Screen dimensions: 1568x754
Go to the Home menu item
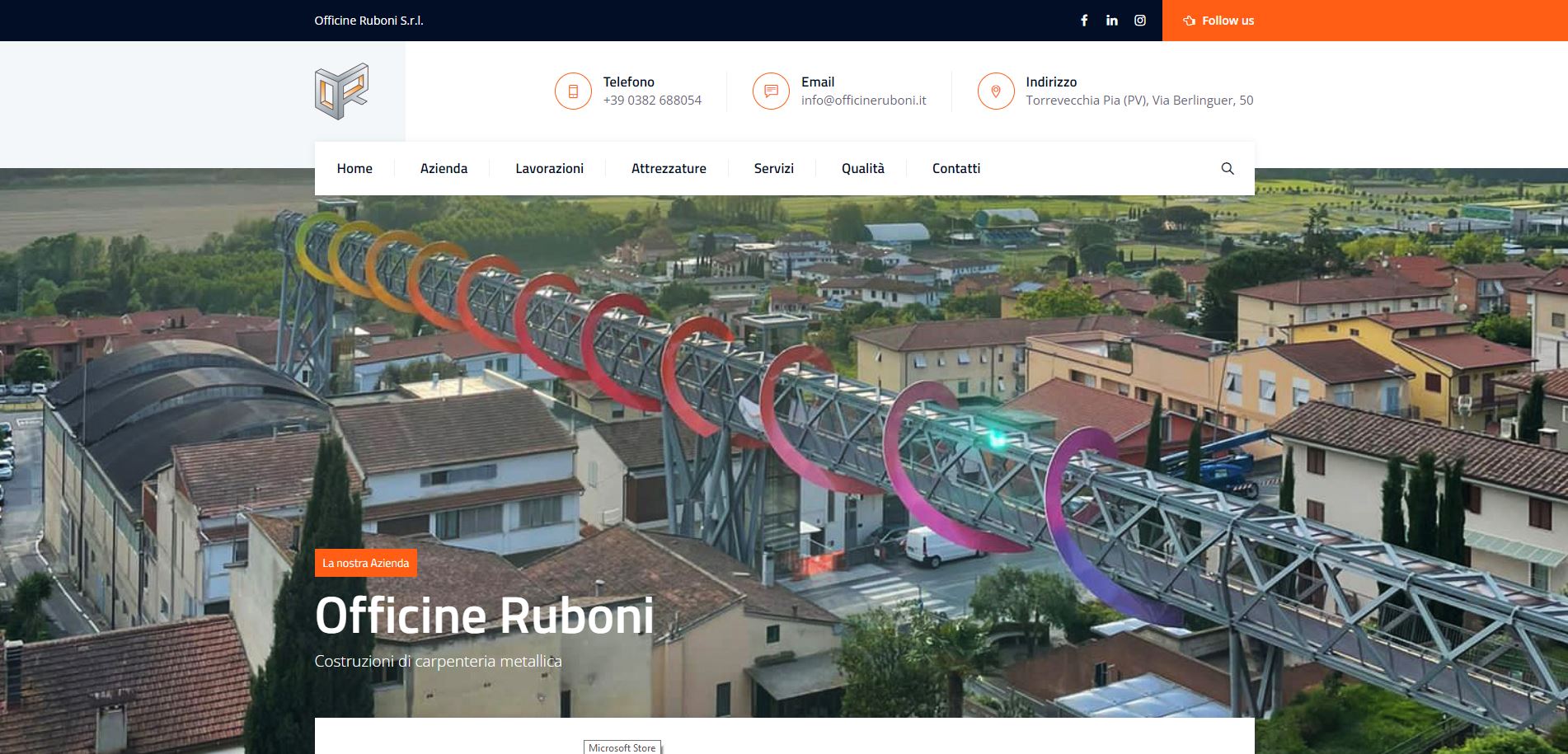[x=354, y=169]
